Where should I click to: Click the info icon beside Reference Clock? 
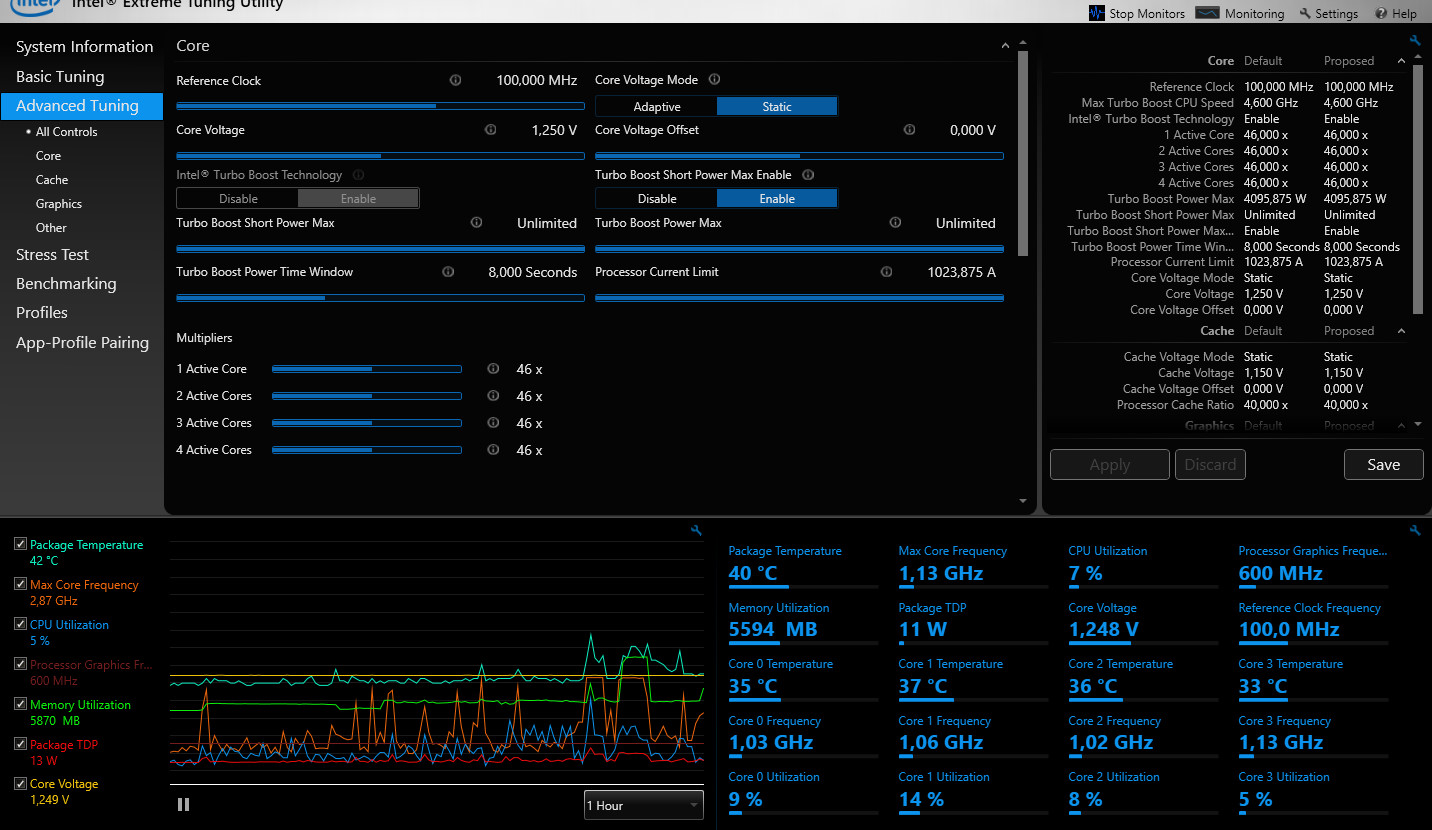coord(455,80)
